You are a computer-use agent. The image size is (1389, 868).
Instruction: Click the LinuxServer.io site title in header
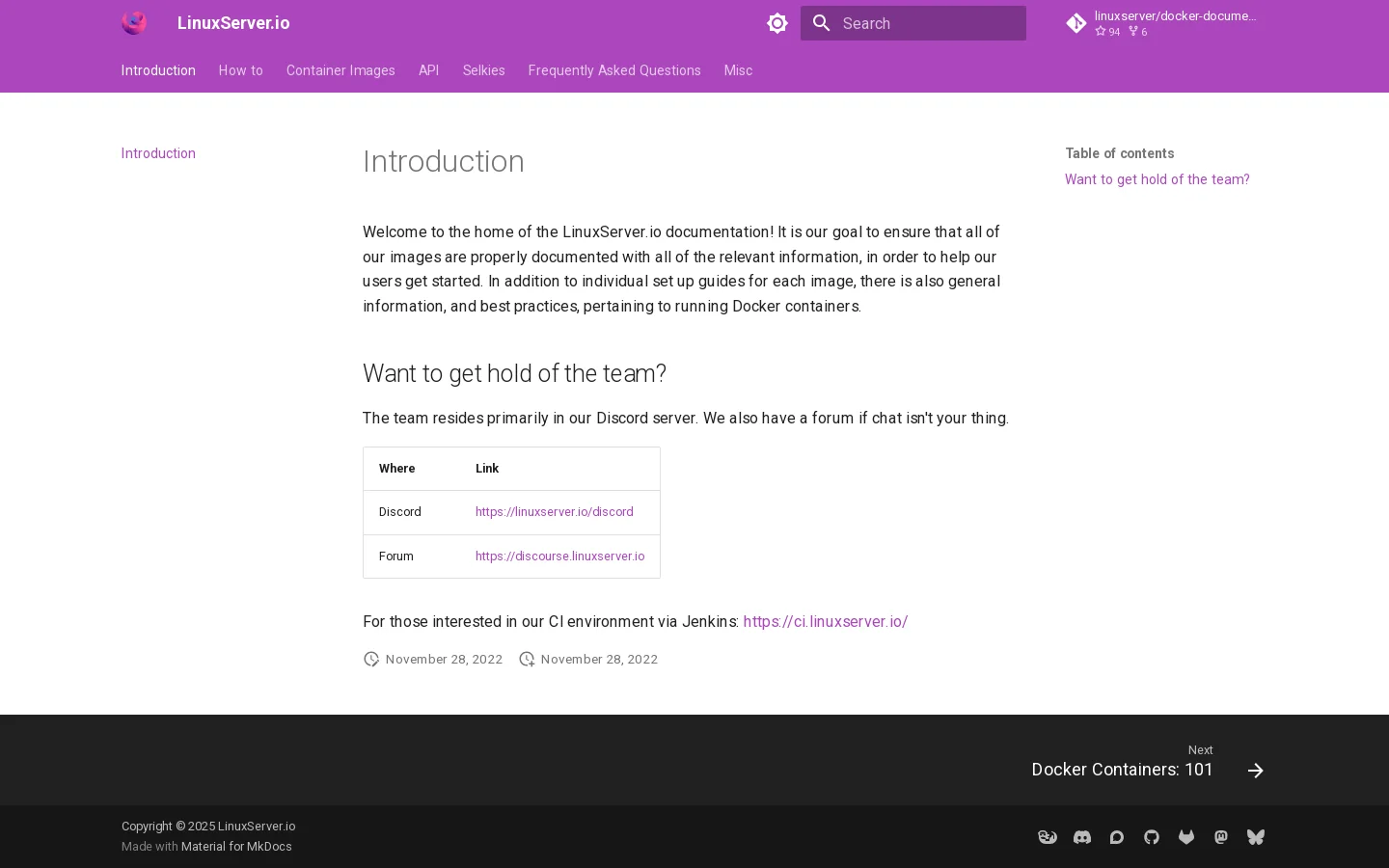233,23
